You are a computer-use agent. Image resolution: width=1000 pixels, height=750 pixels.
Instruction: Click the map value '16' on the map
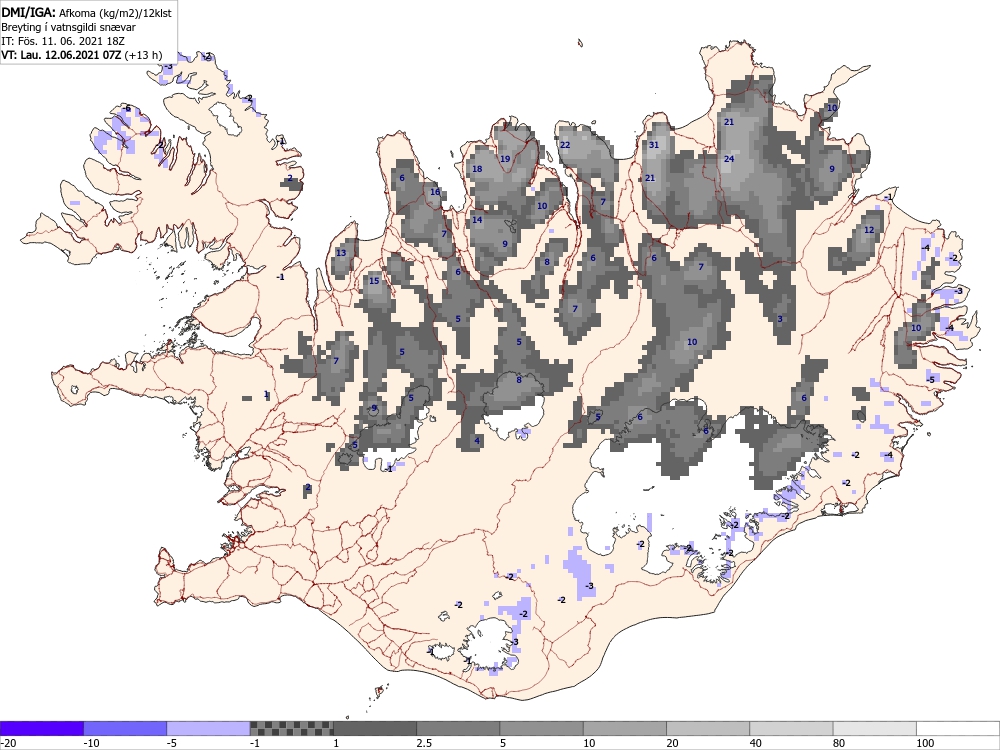coord(435,192)
